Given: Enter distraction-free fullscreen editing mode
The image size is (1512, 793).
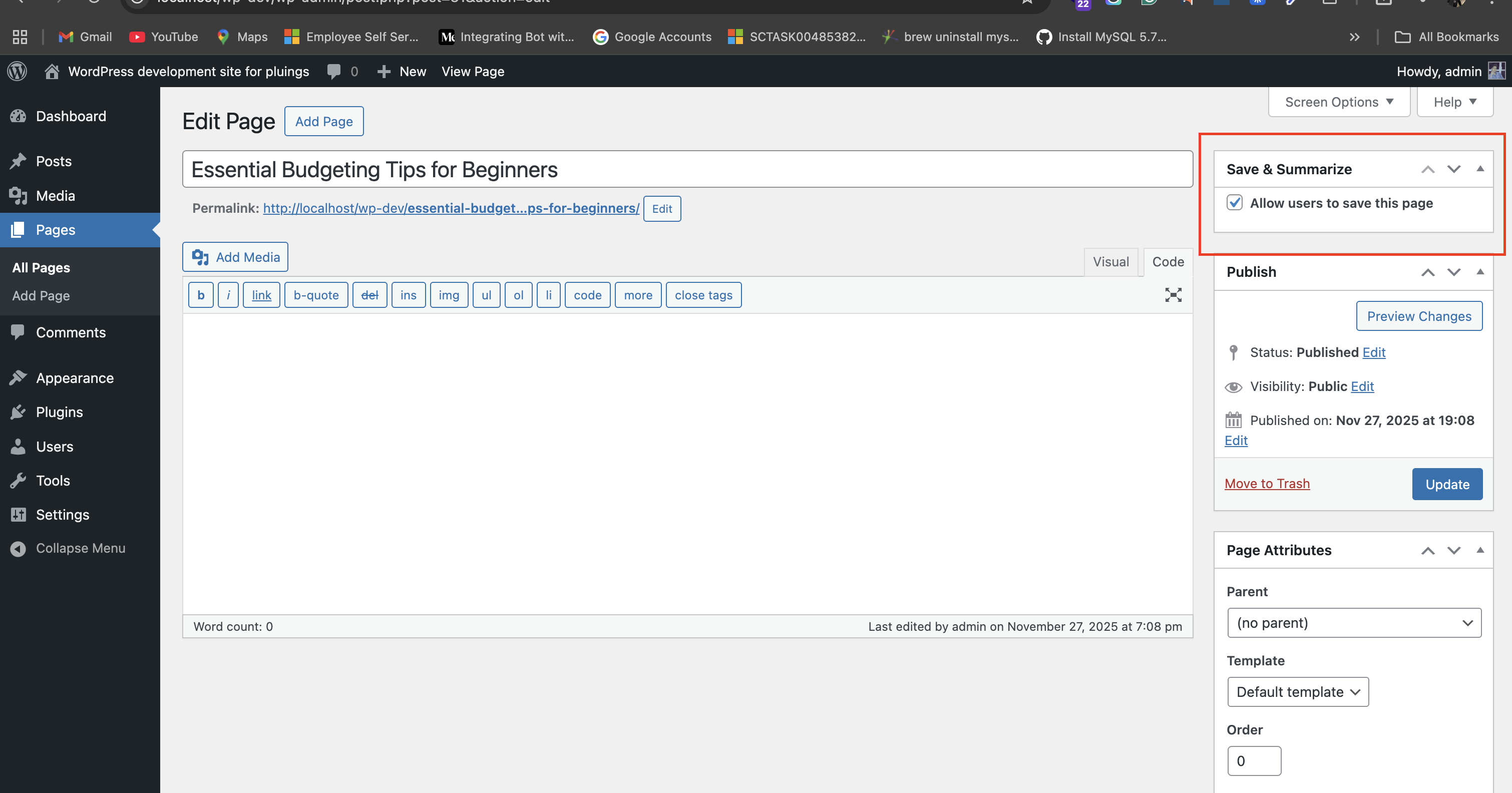Looking at the screenshot, I should (1173, 295).
